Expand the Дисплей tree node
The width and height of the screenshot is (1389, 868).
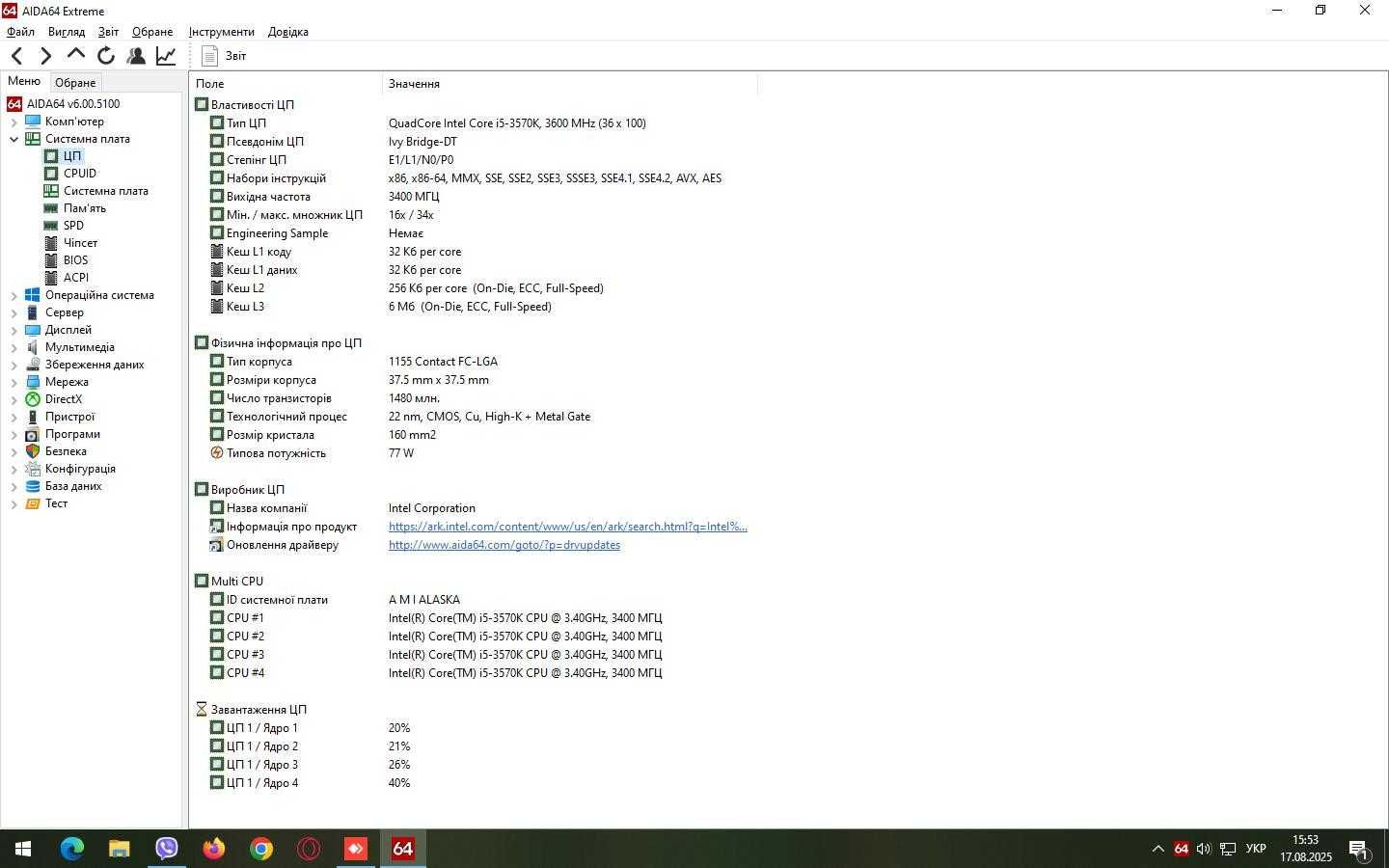[x=14, y=330]
